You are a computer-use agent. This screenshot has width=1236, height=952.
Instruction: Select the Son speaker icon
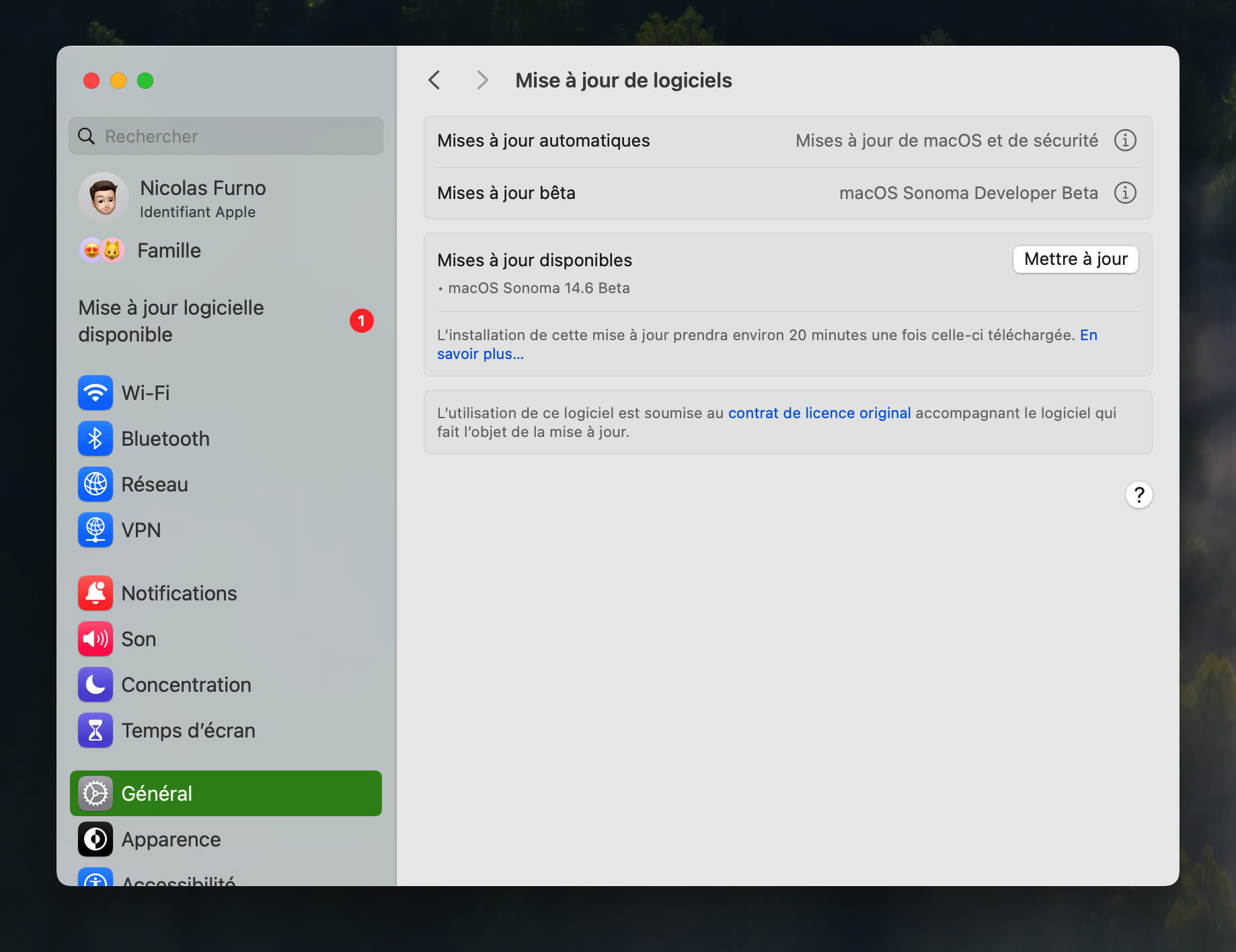click(x=95, y=639)
